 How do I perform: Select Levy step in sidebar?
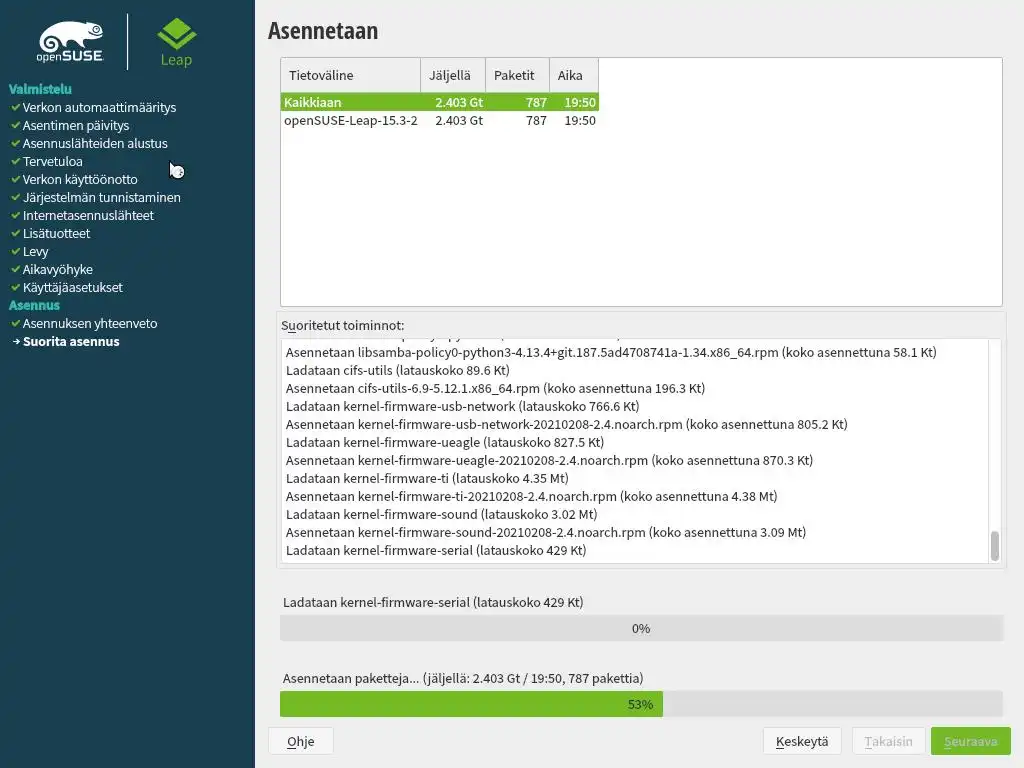(x=35, y=251)
